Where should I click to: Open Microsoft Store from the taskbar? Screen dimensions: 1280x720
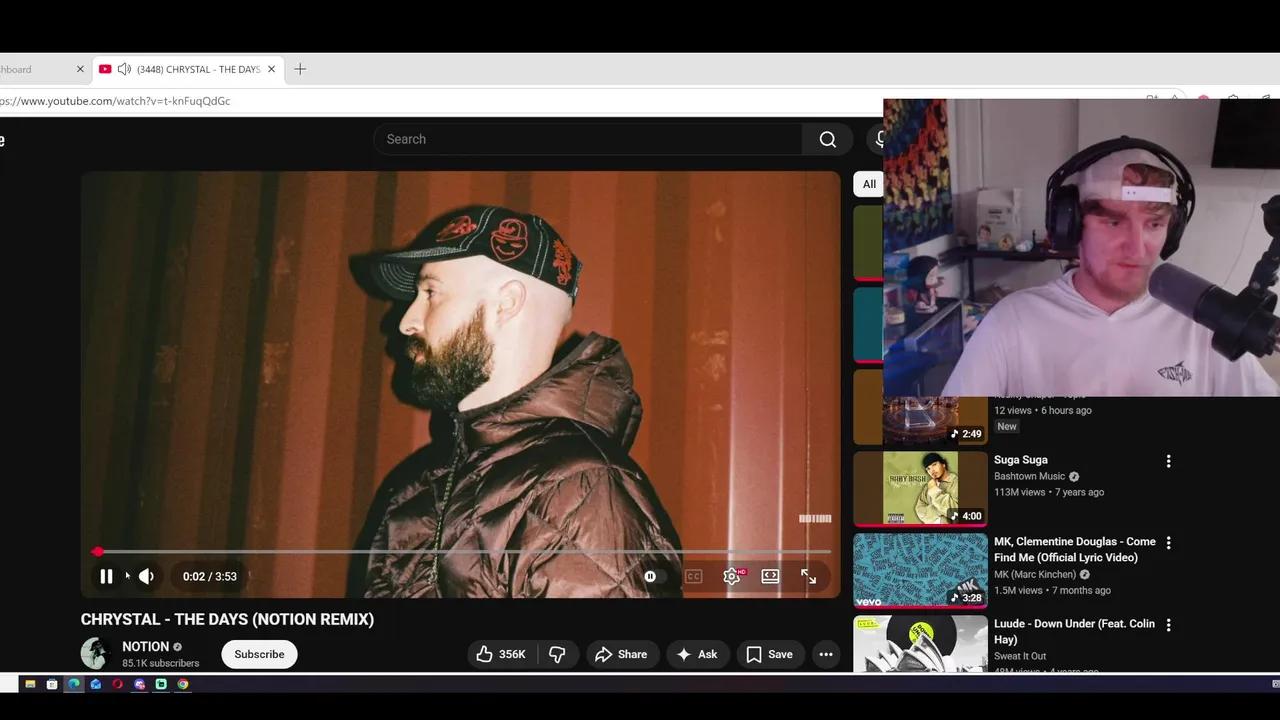pos(52,684)
